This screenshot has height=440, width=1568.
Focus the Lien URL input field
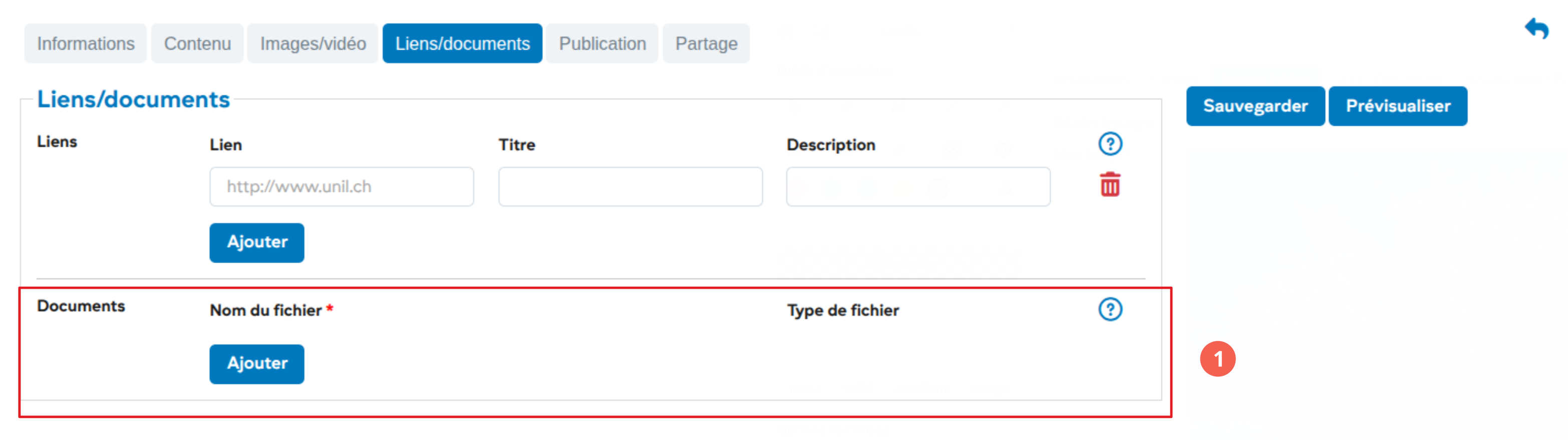pyautogui.click(x=342, y=186)
